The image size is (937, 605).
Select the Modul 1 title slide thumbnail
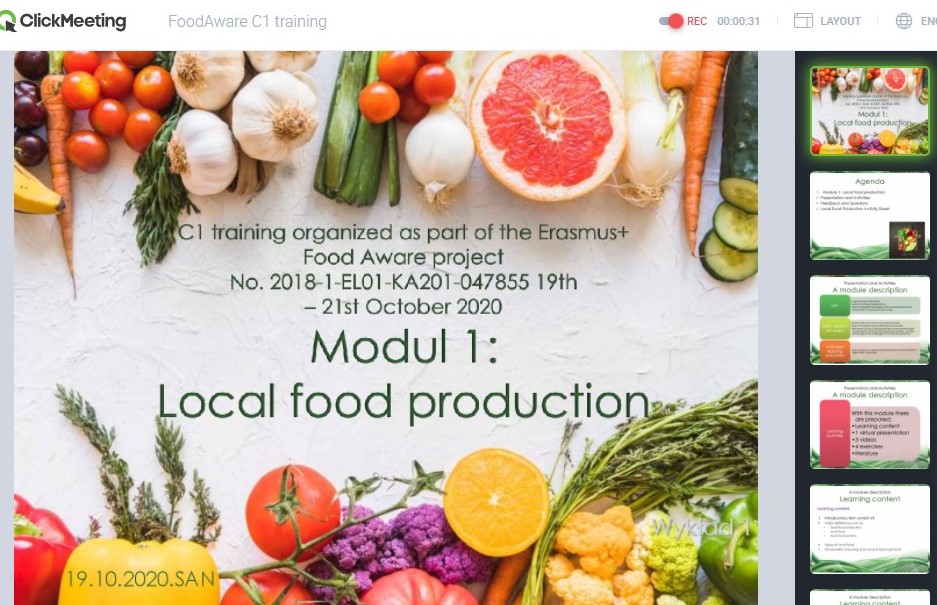869,111
